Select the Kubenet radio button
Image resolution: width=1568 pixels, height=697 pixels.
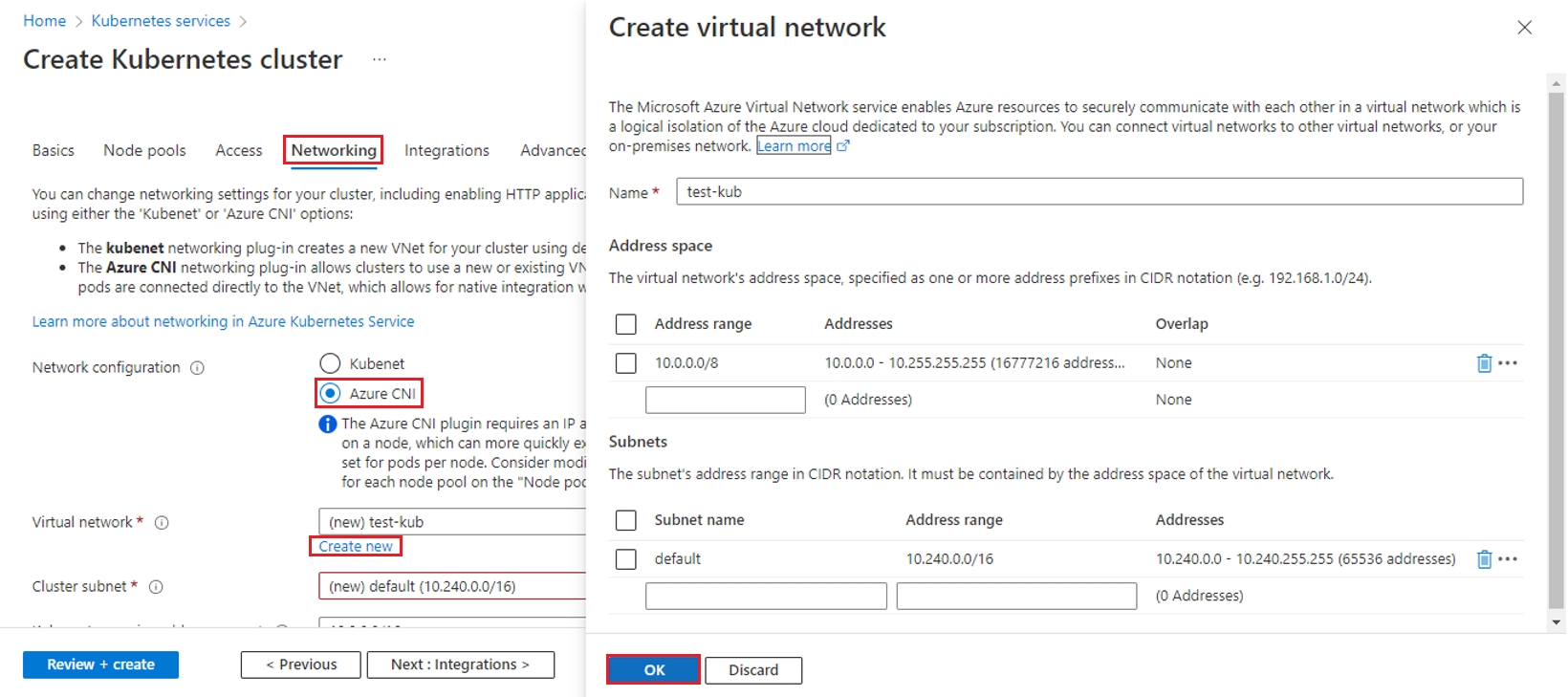[330, 363]
